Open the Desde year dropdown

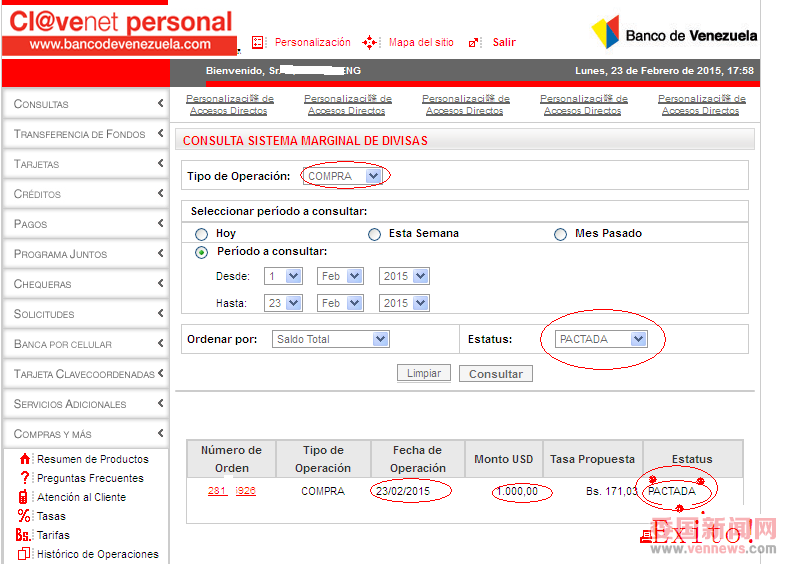tap(404, 276)
